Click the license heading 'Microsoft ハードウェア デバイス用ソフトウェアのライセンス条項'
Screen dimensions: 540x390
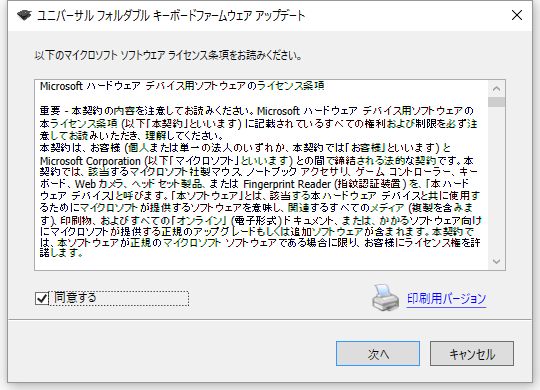pos(182,86)
